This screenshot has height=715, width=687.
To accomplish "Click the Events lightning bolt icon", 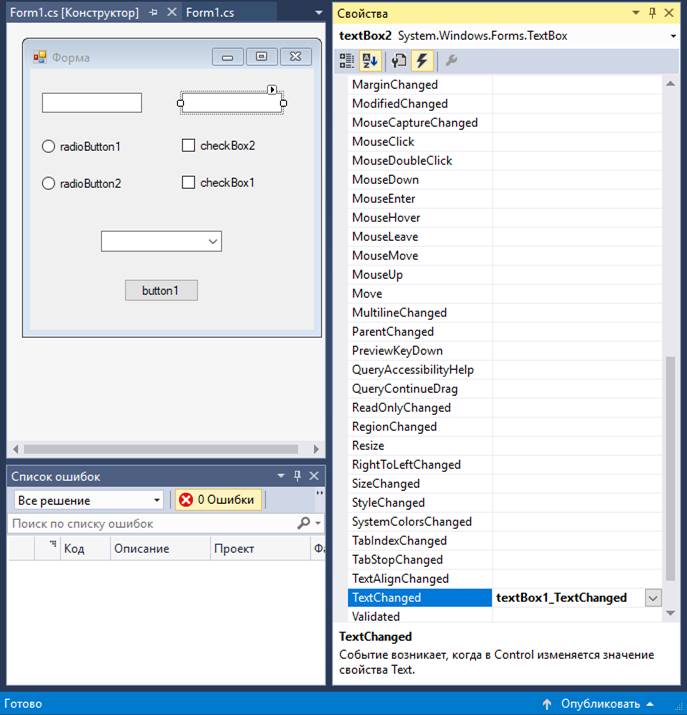I will (422, 61).
